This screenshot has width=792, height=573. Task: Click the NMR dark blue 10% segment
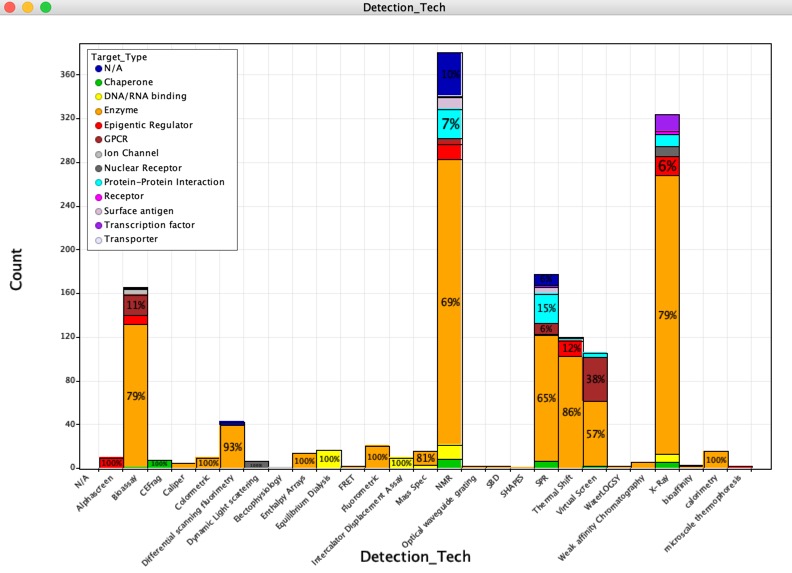click(450, 74)
